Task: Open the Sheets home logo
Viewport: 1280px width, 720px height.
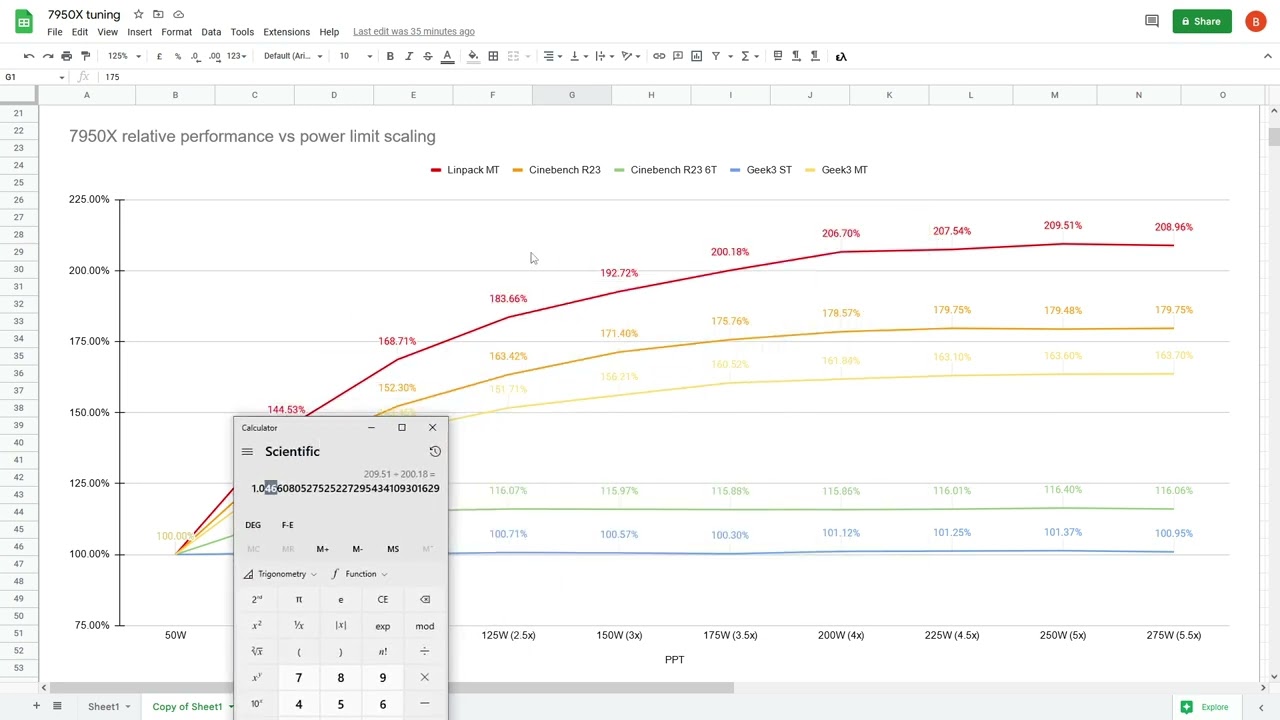Action: point(23,22)
